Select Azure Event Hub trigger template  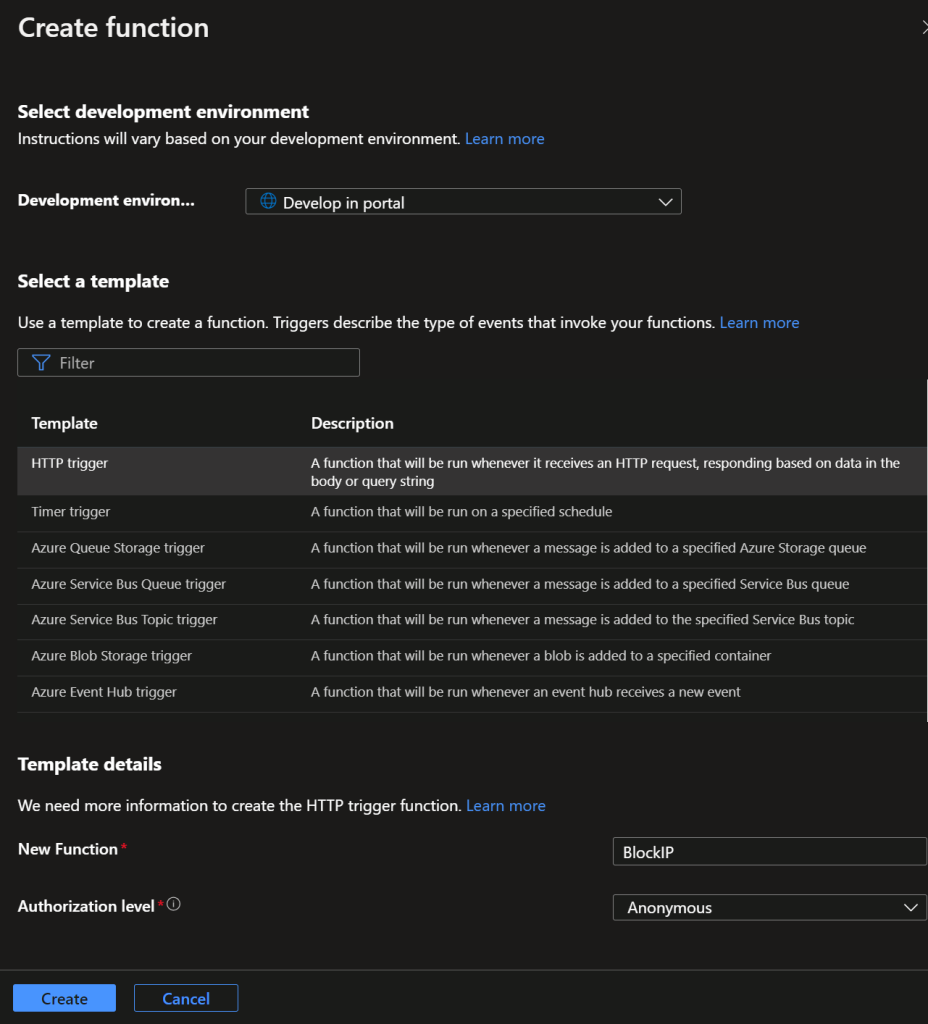point(104,692)
